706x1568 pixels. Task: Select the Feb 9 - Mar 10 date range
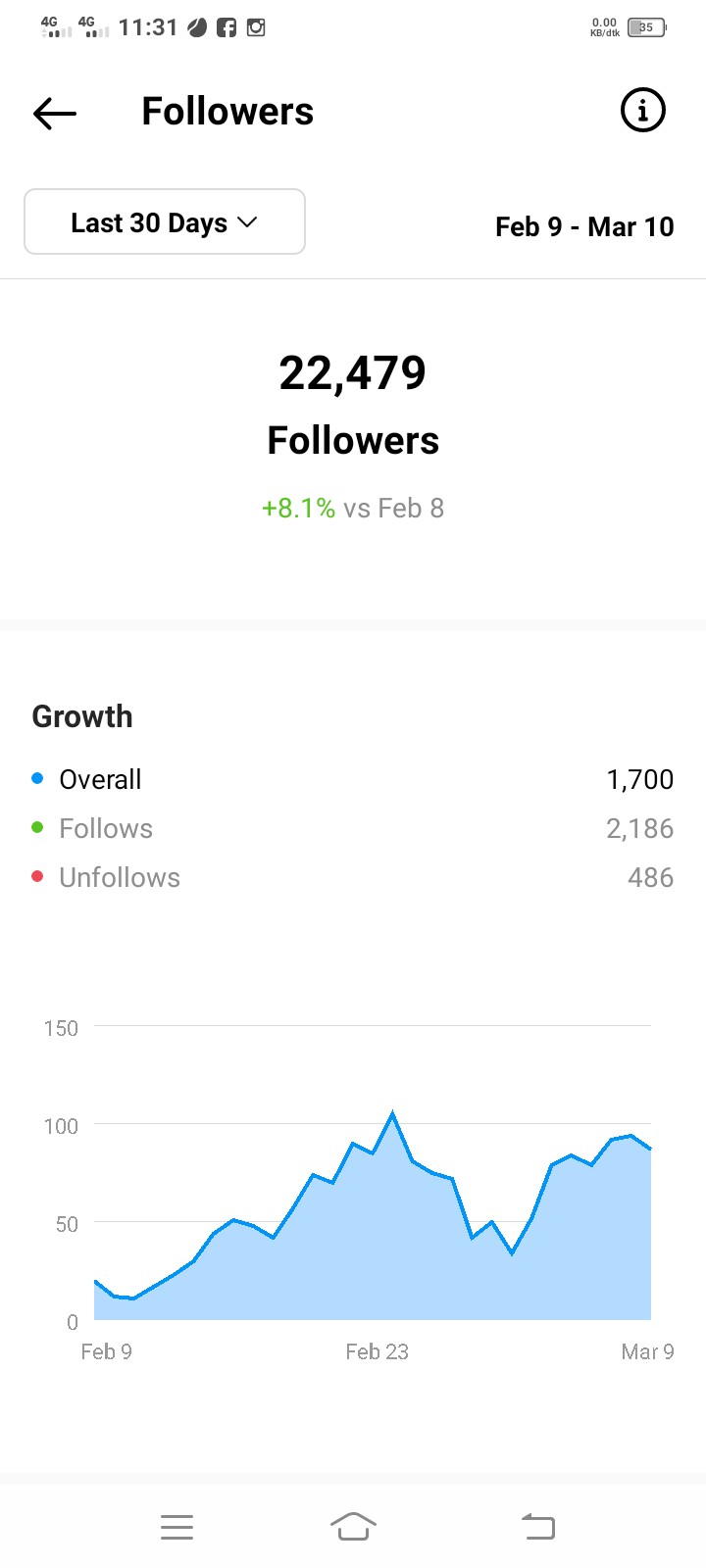584,226
